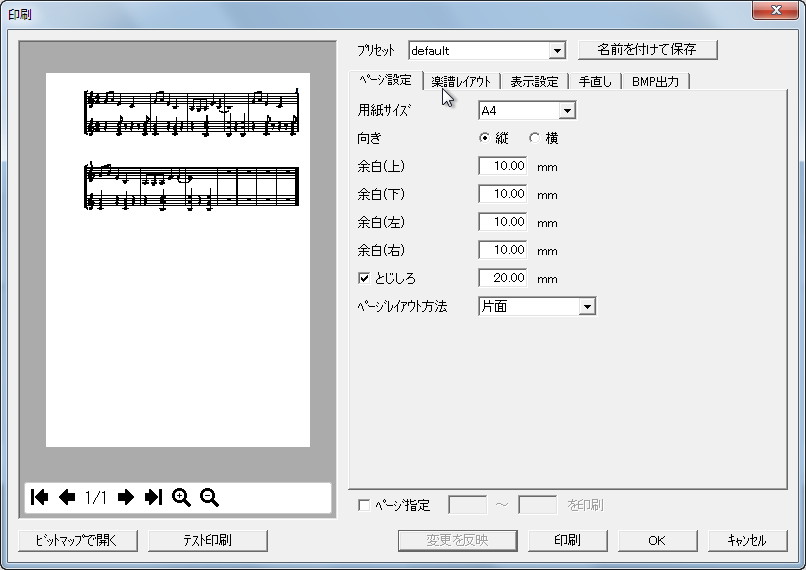Click the 1/1 page indicator
Viewport: 806px width, 570px height.
[96, 497]
